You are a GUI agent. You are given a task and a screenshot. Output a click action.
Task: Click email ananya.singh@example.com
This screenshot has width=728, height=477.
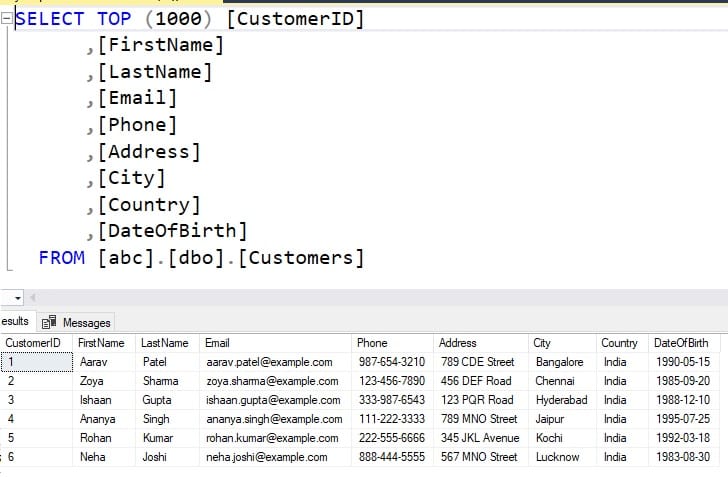click(274, 419)
